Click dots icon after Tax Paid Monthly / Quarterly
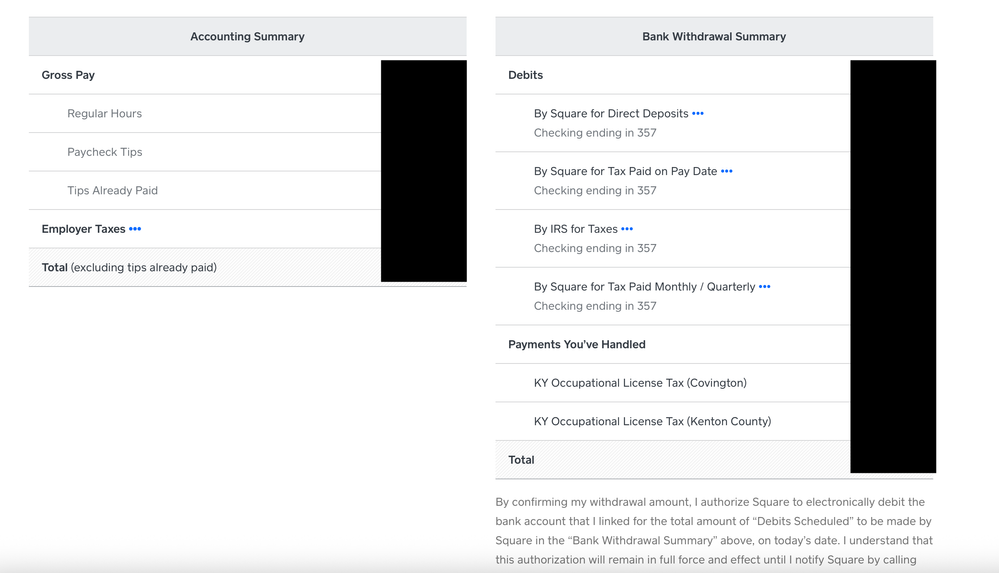The height and width of the screenshot is (573, 999). coord(765,287)
